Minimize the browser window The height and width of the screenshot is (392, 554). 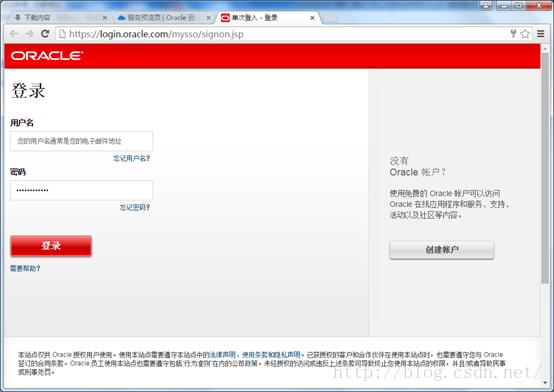click(x=504, y=5)
